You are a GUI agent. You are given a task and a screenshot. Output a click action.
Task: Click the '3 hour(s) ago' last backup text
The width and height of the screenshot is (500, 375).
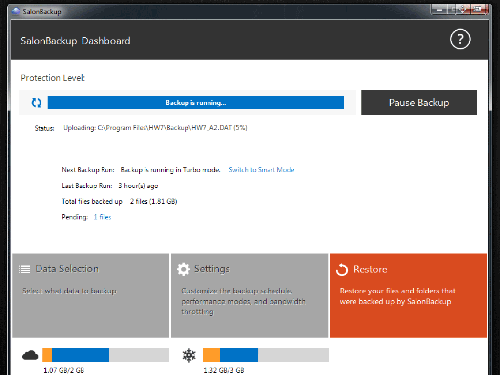click(138, 186)
